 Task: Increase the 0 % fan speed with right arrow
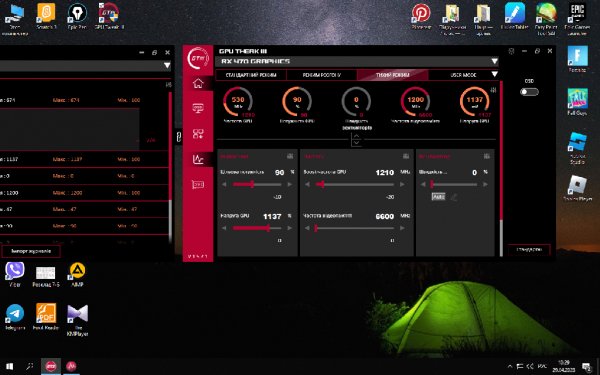coord(485,184)
